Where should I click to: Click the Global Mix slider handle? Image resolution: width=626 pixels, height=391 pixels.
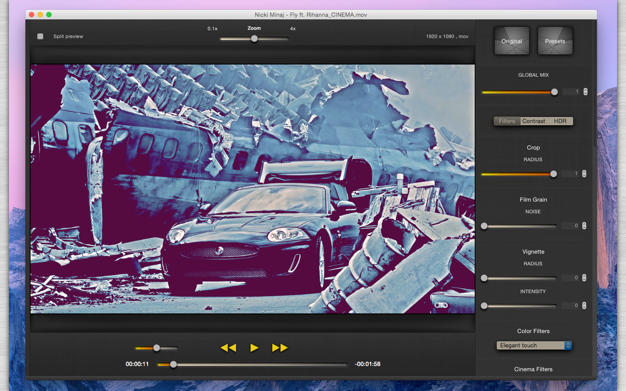(554, 92)
